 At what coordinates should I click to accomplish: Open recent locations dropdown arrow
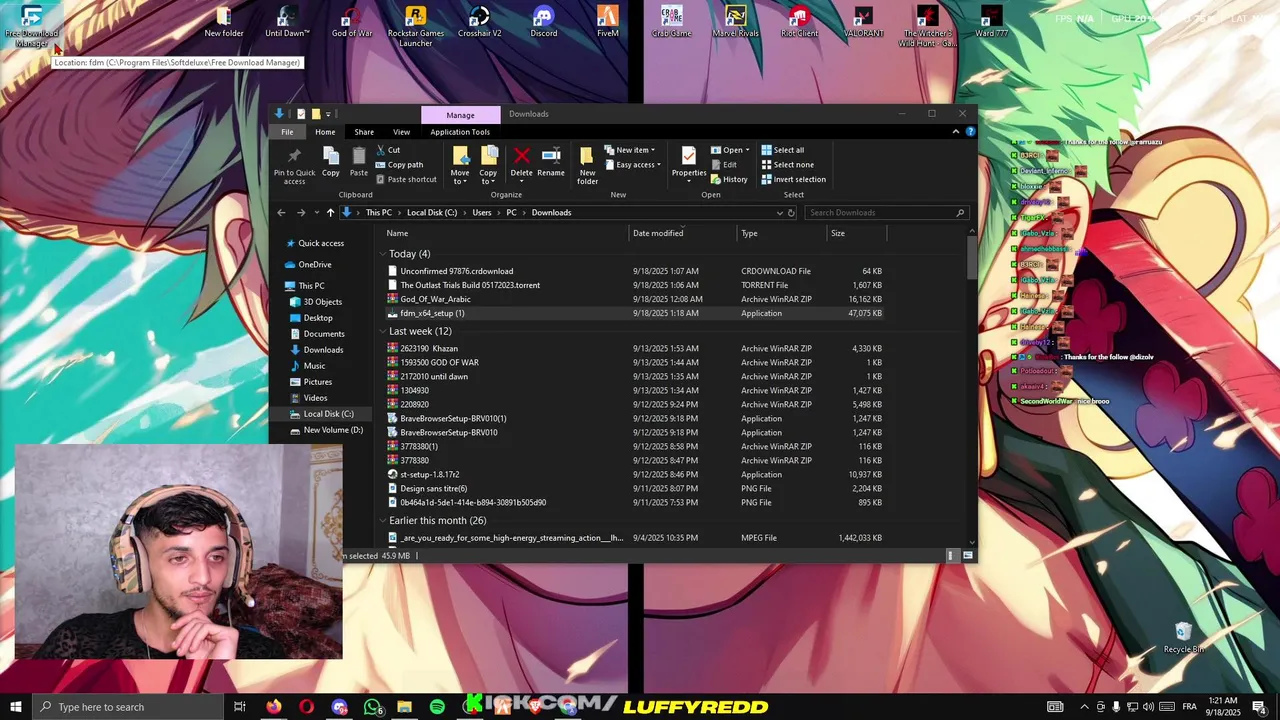(317, 213)
